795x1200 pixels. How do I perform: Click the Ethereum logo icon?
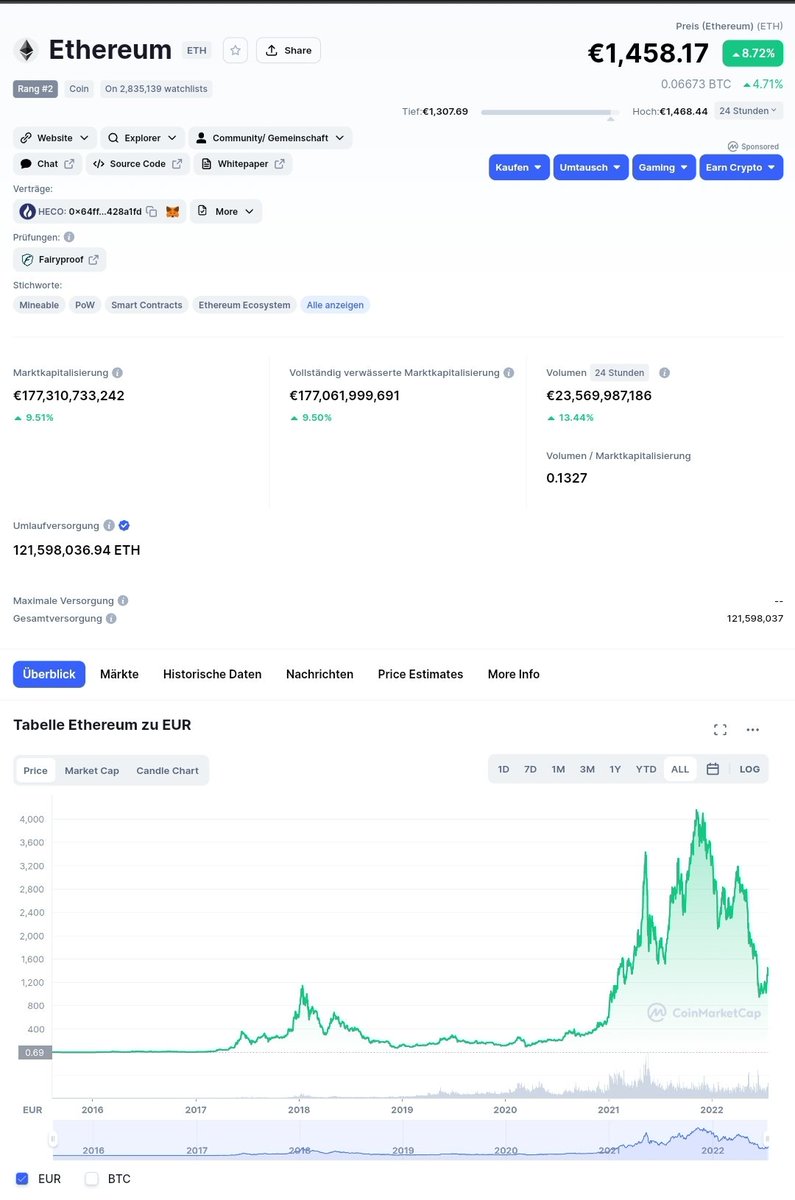click(25, 50)
